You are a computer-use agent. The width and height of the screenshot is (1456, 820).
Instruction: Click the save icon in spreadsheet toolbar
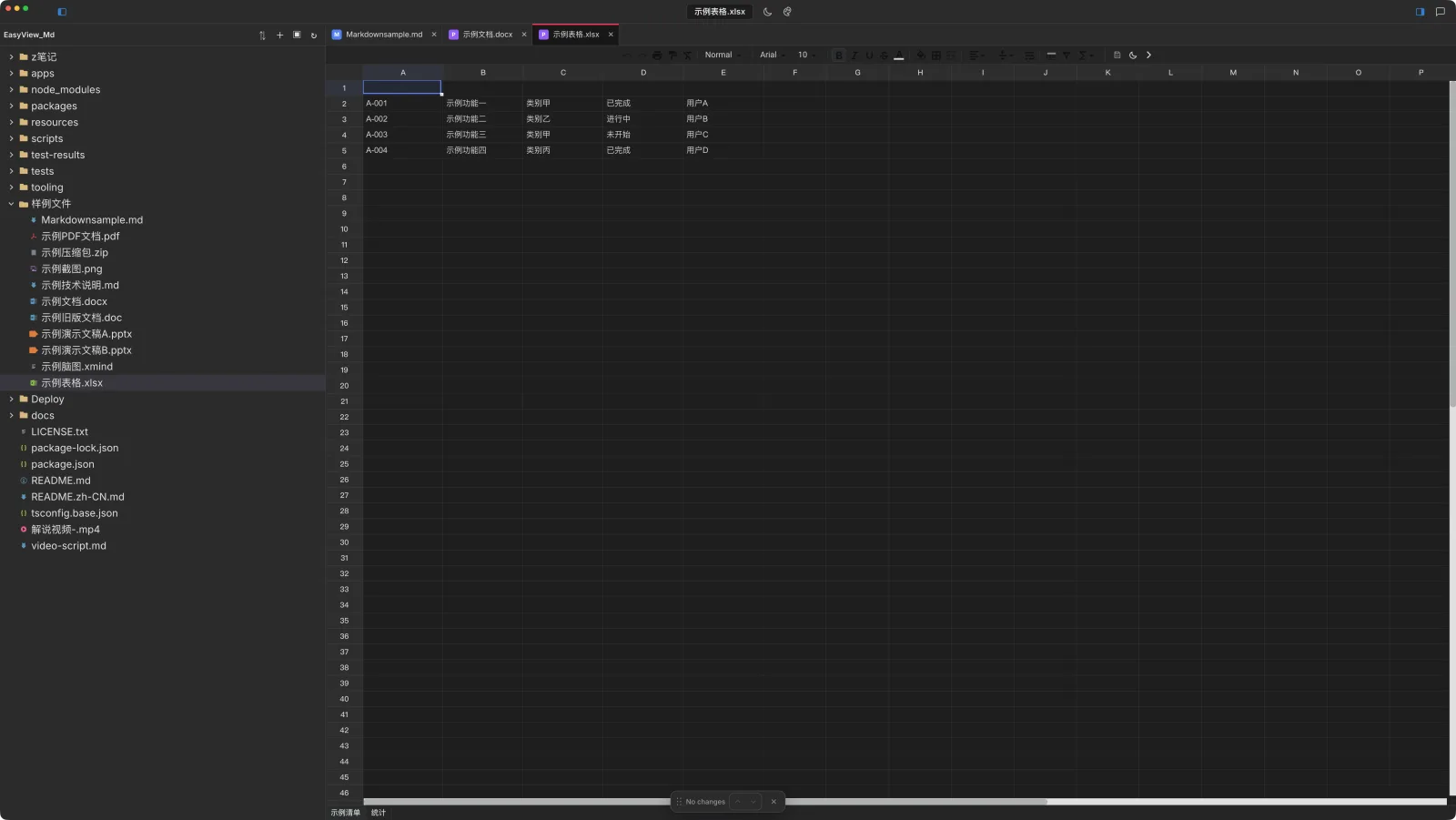(x=1117, y=56)
